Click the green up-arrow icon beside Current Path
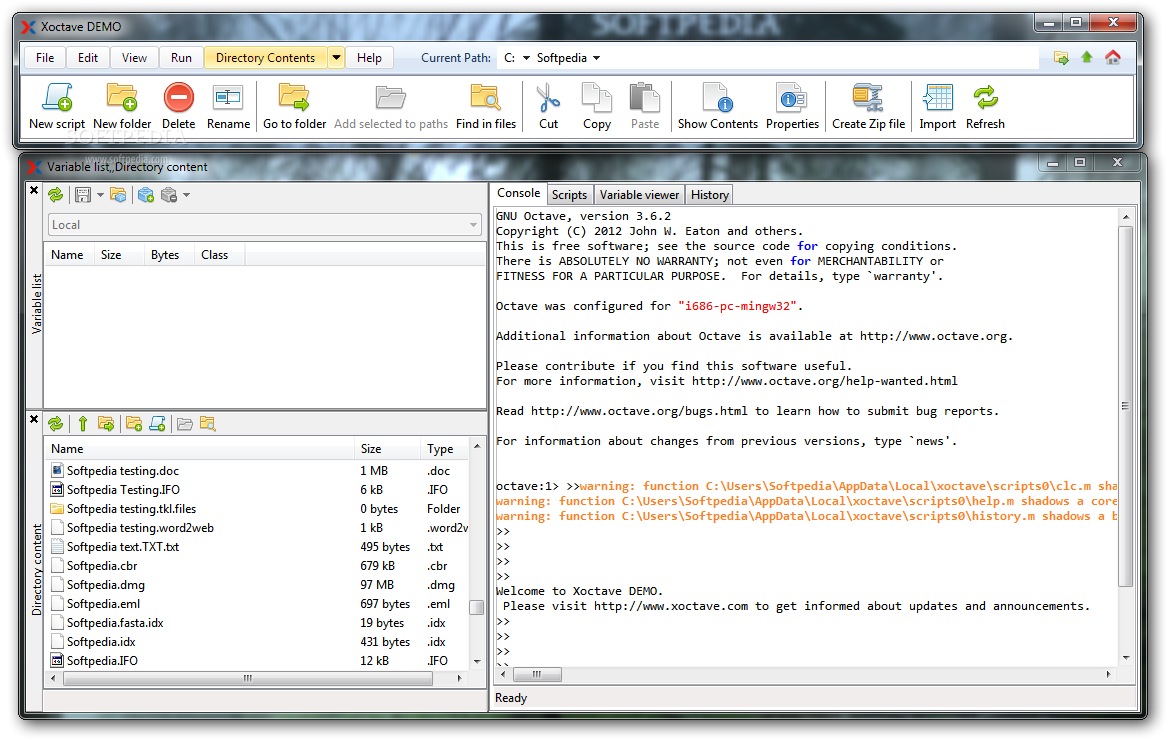 [x=1087, y=57]
